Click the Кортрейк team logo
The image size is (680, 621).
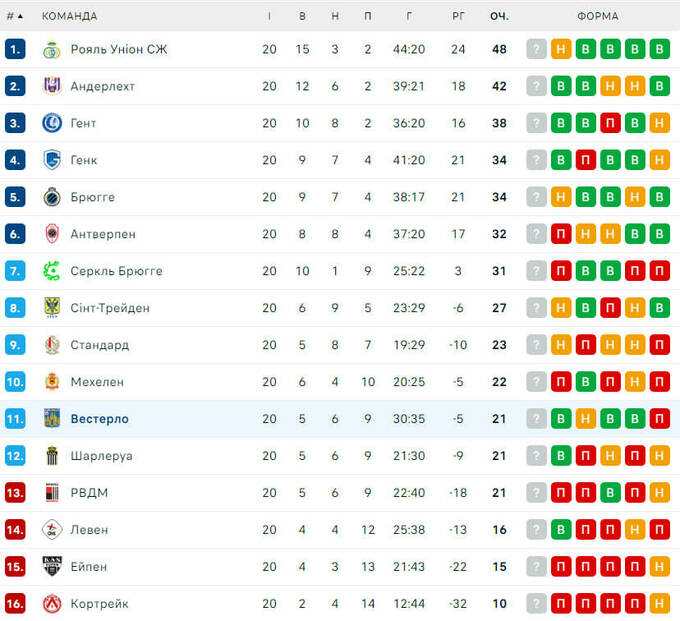pyautogui.click(x=52, y=604)
